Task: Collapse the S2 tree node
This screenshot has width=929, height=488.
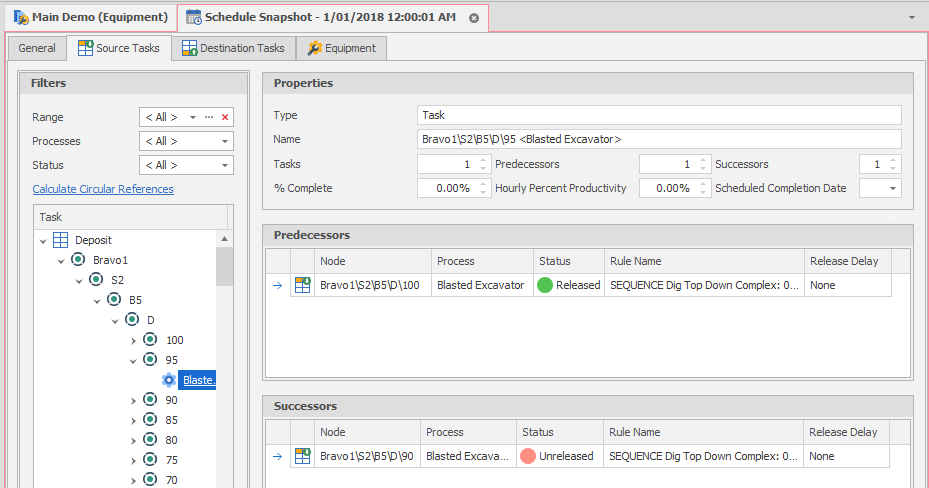Action: pos(79,281)
